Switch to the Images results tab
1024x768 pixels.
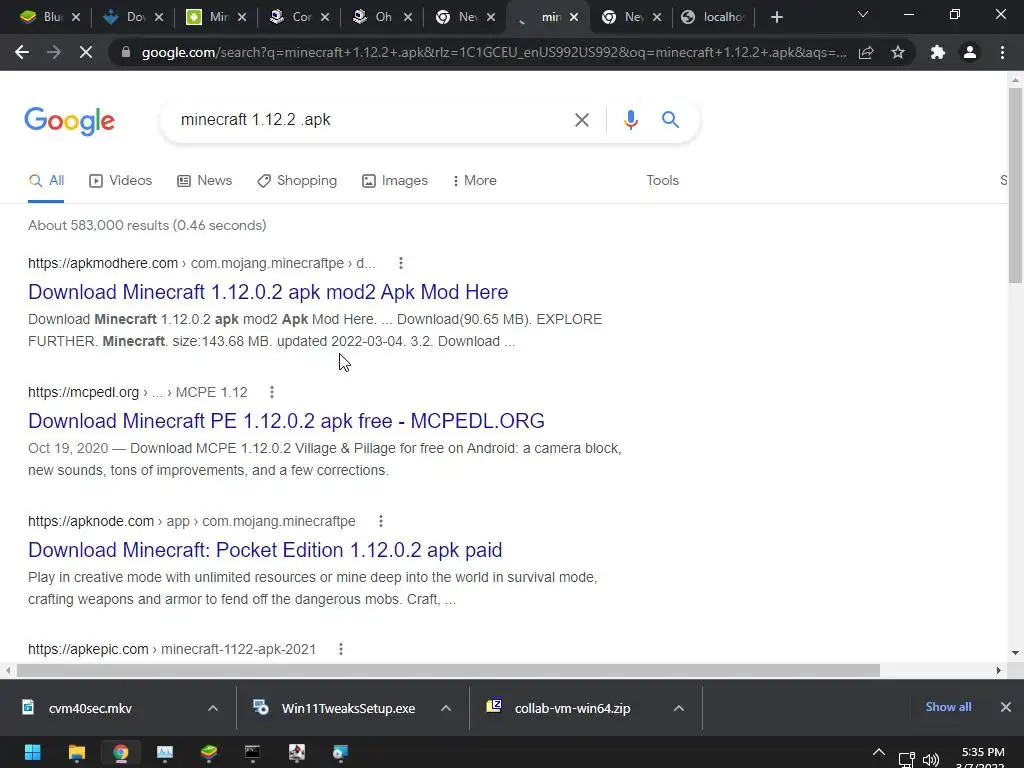coord(395,180)
